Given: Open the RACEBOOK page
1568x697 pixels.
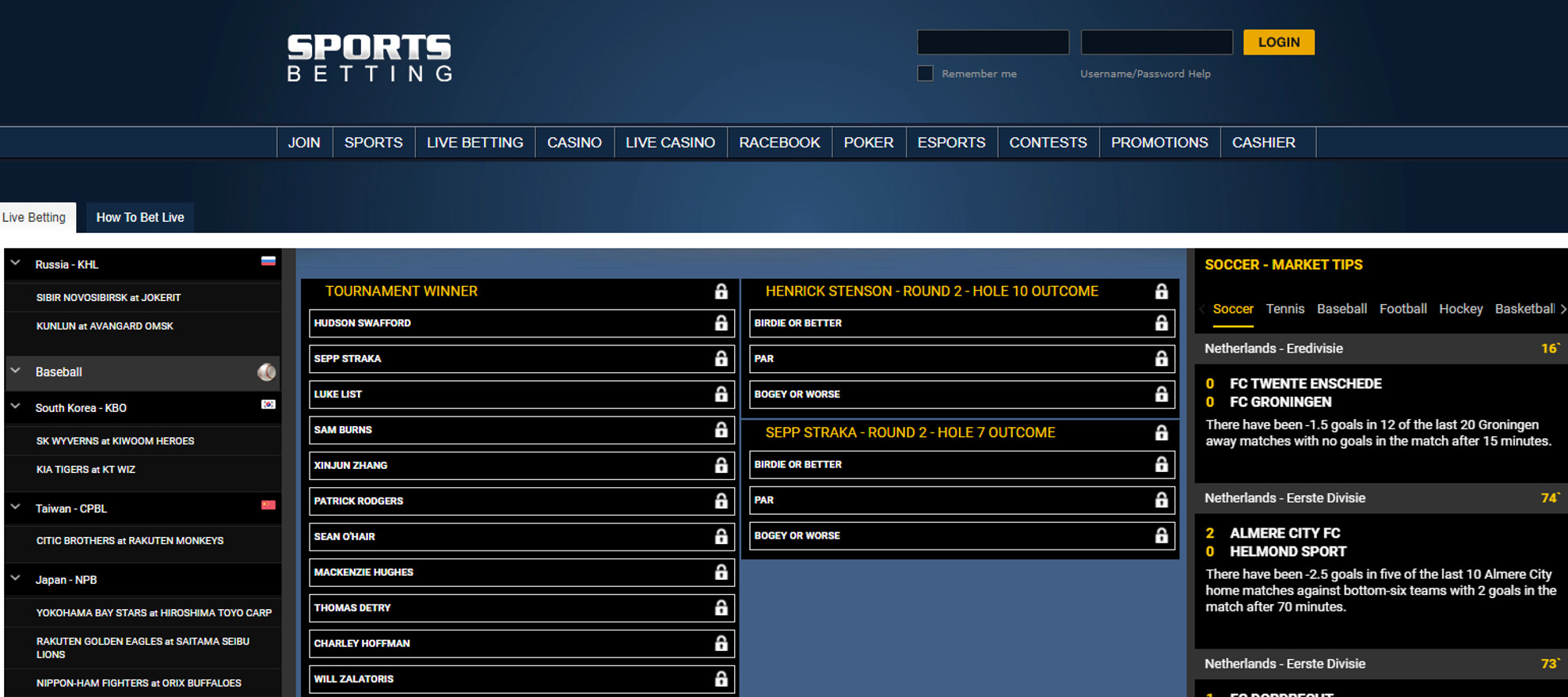Looking at the screenshot, I should pyautogui.click(x=779, y=143).
